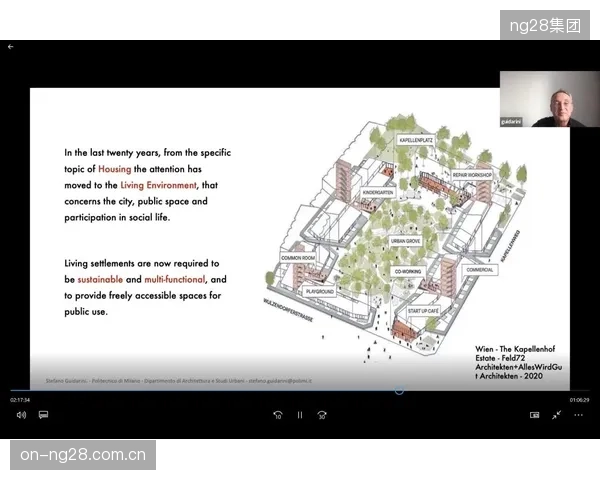This screenshot has width=600, height=480.
Task: Open the cast/mini-view screen icon
Action: point(535,415)
